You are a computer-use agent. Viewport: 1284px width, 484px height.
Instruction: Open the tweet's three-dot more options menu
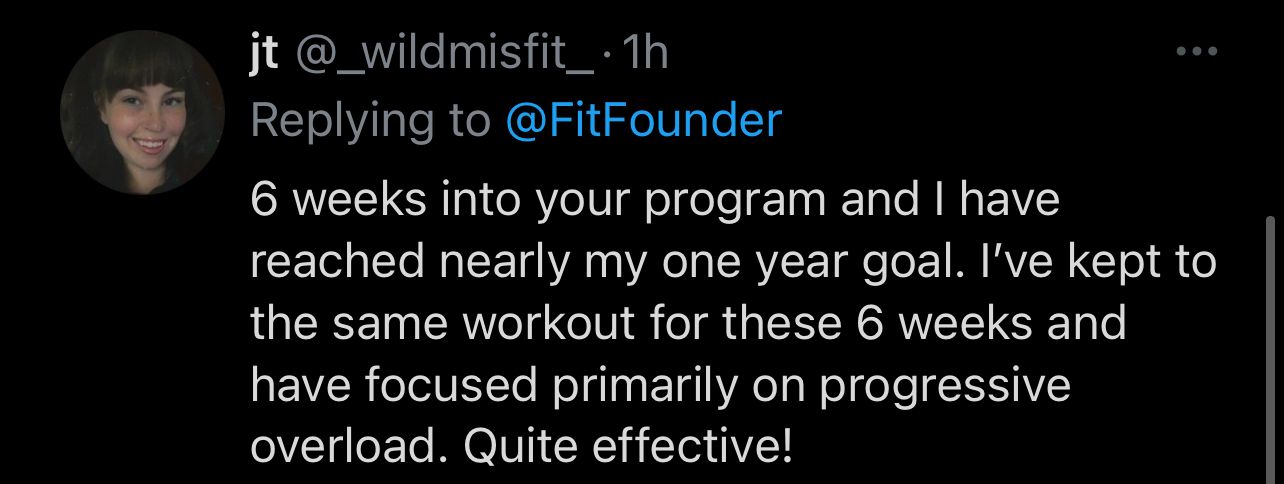point(1196,51)
